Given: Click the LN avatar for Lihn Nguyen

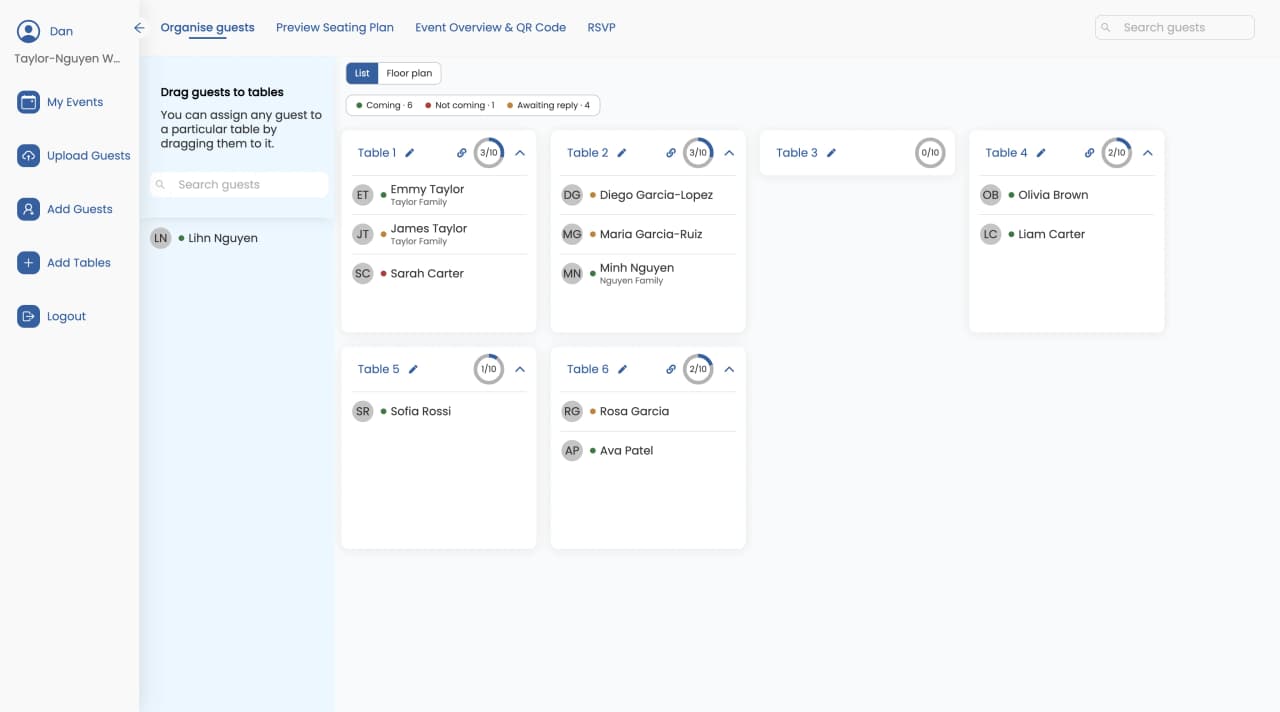Looking at the screenshot, I should [x=161, y=238].
